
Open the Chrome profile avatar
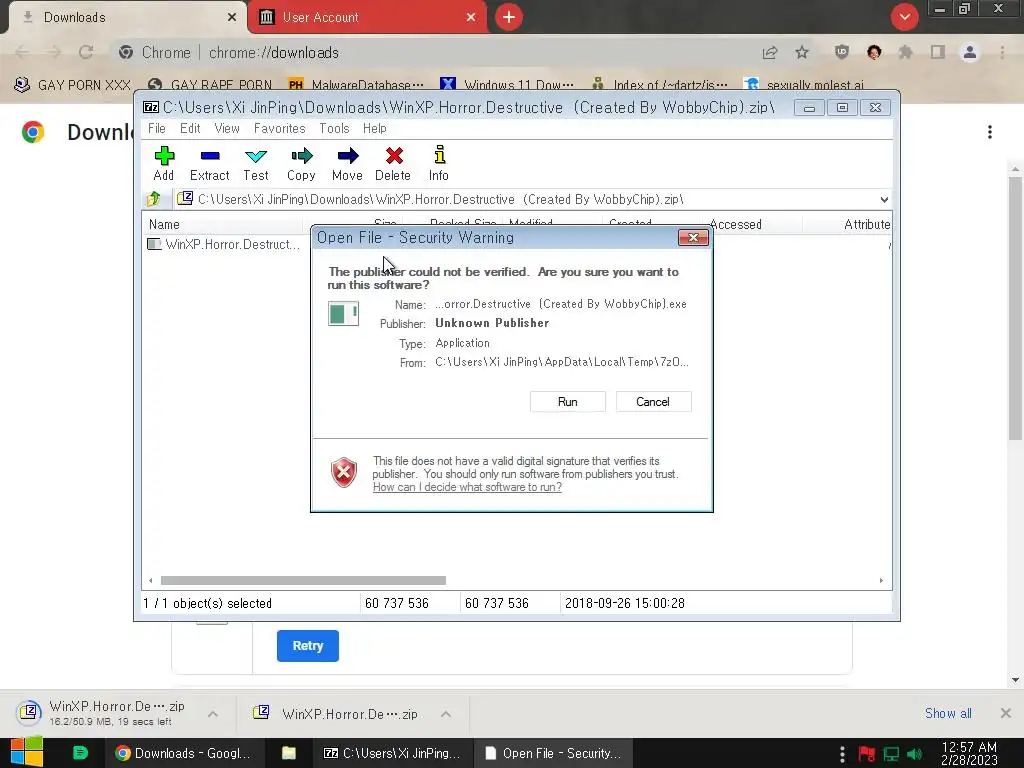click(970, 52)
